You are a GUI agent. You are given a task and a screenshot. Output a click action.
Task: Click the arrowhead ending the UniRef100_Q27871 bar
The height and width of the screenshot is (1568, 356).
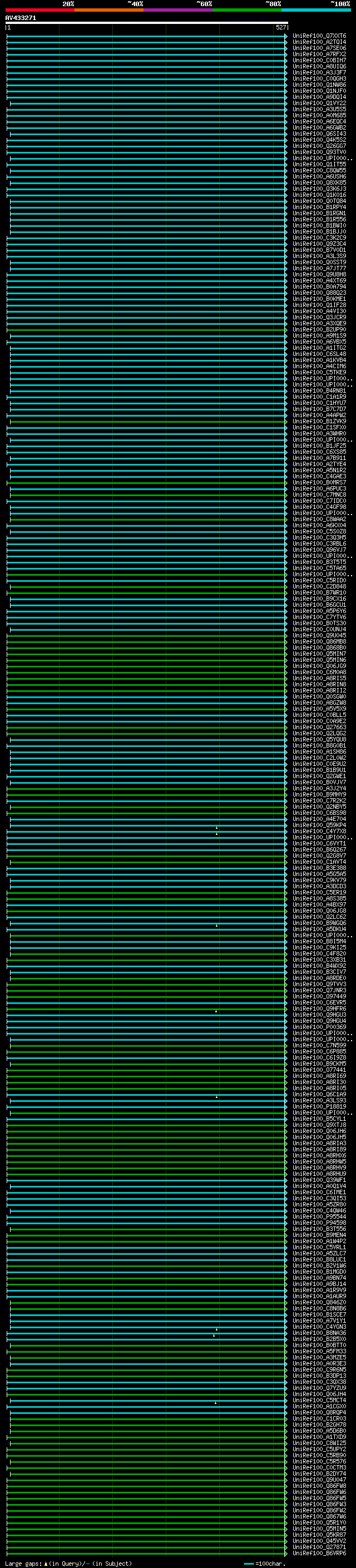click(286, 1547)
